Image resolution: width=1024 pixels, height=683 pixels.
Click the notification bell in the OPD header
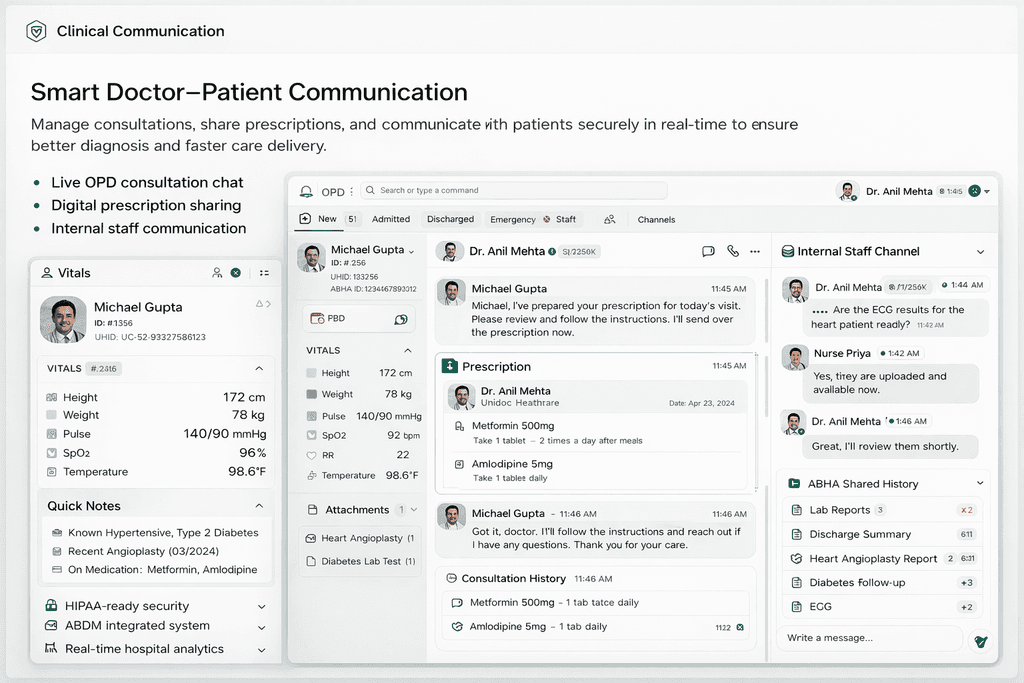coord(304,192)
